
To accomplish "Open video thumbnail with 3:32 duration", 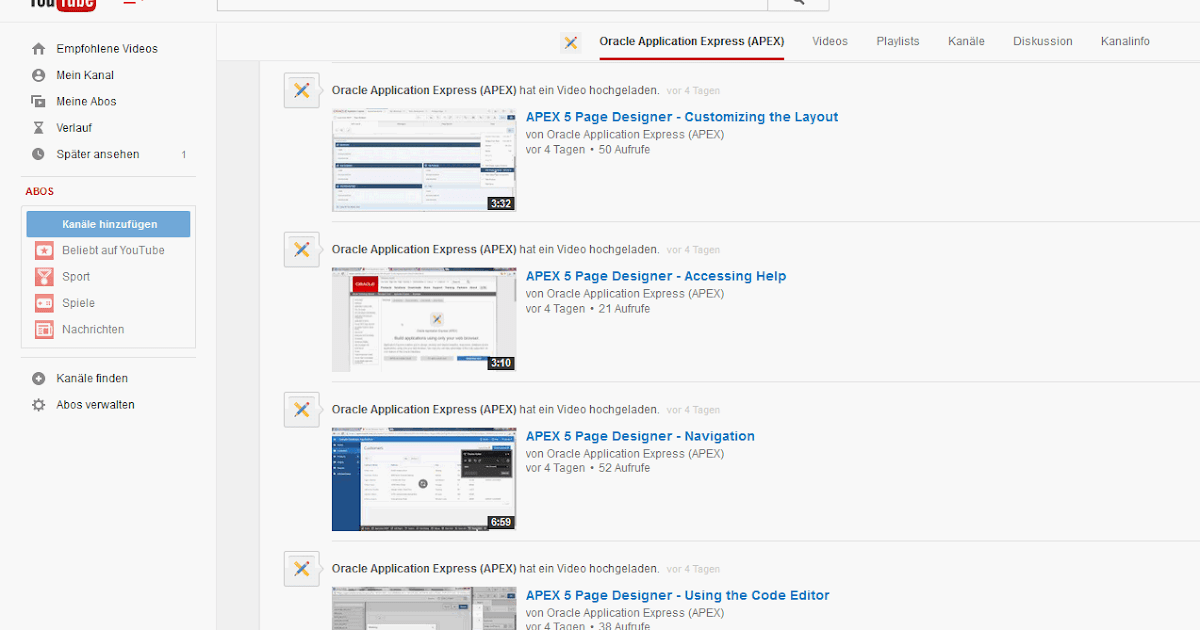I will (424, 160).
